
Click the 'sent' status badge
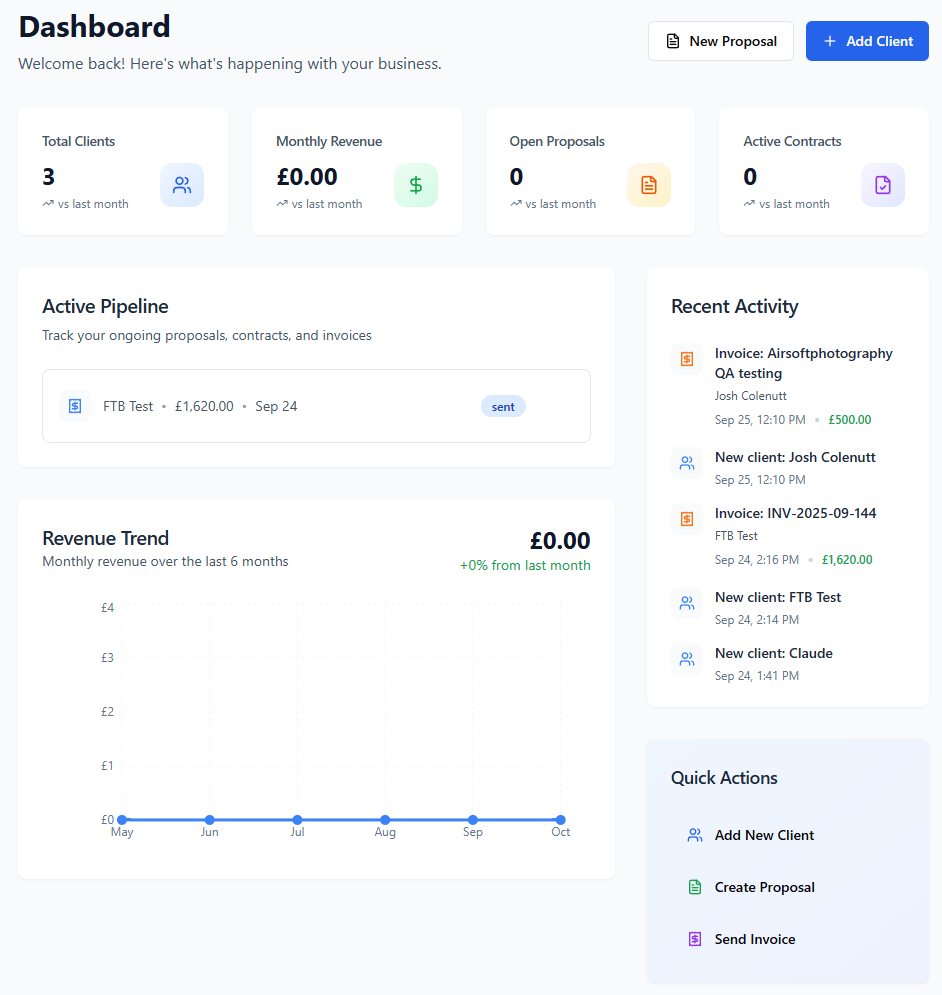click(503, 407)
